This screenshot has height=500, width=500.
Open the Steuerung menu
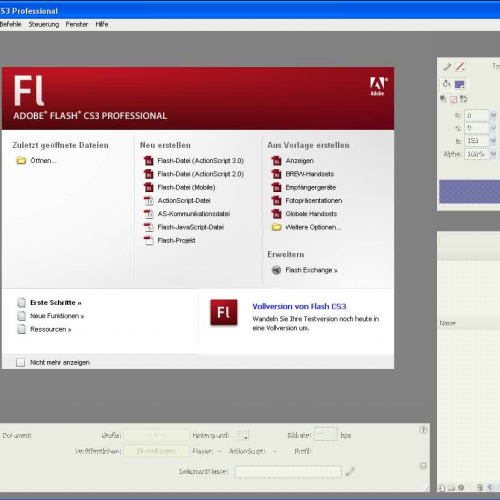(44, 24)
